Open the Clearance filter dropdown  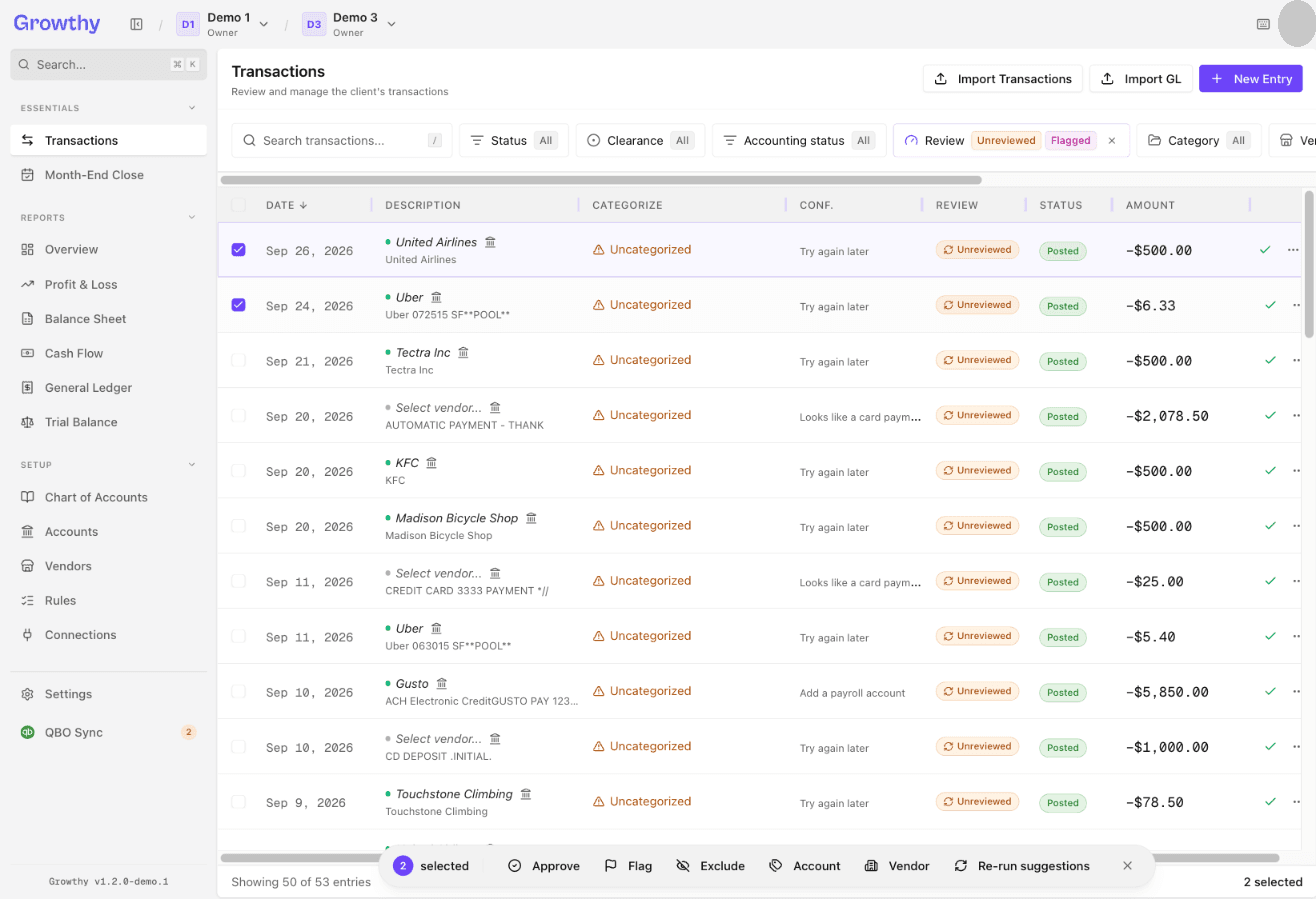pos(640,141)
